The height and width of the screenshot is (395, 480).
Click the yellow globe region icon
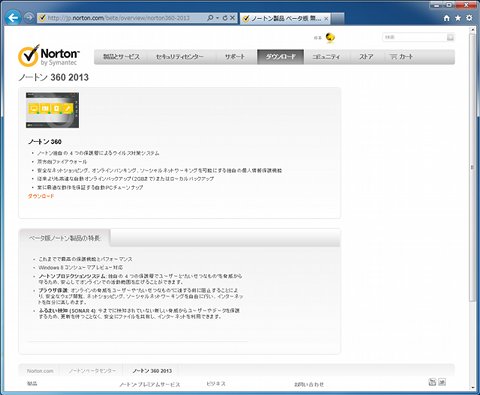330,38
